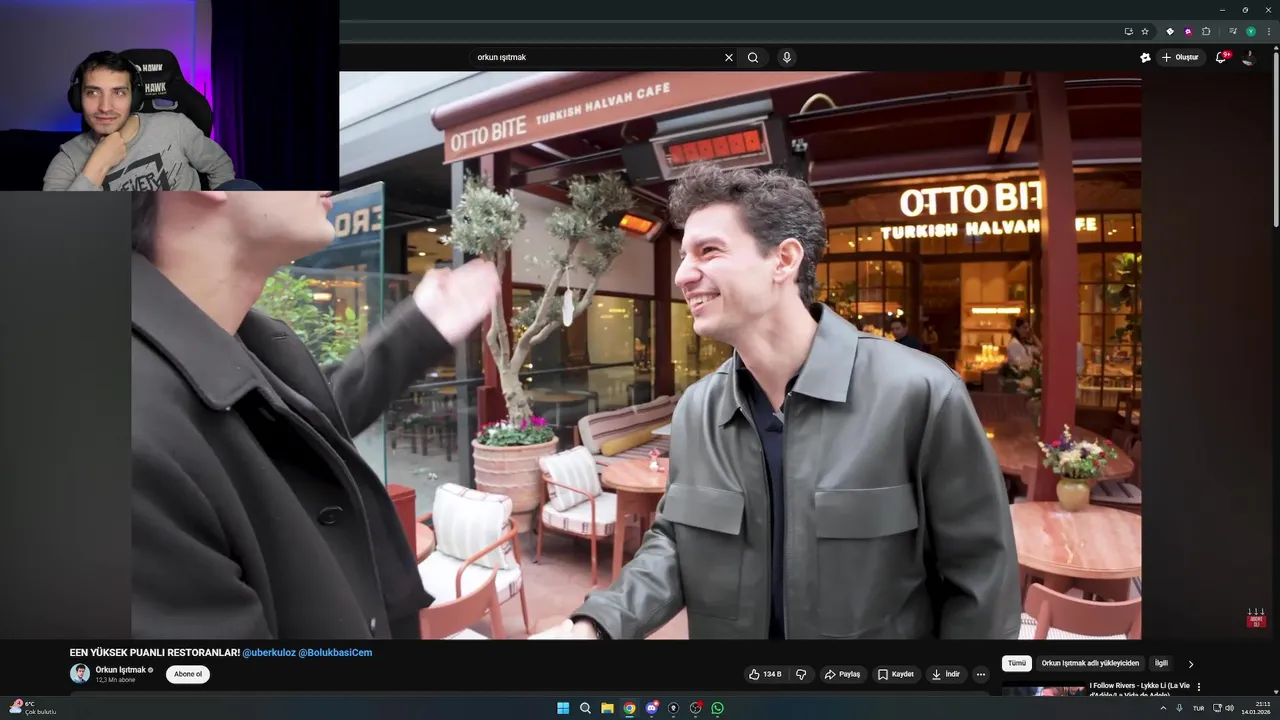Click the tray microphone icon
Screen dimensions: 1280x720
pos(1180,708)
